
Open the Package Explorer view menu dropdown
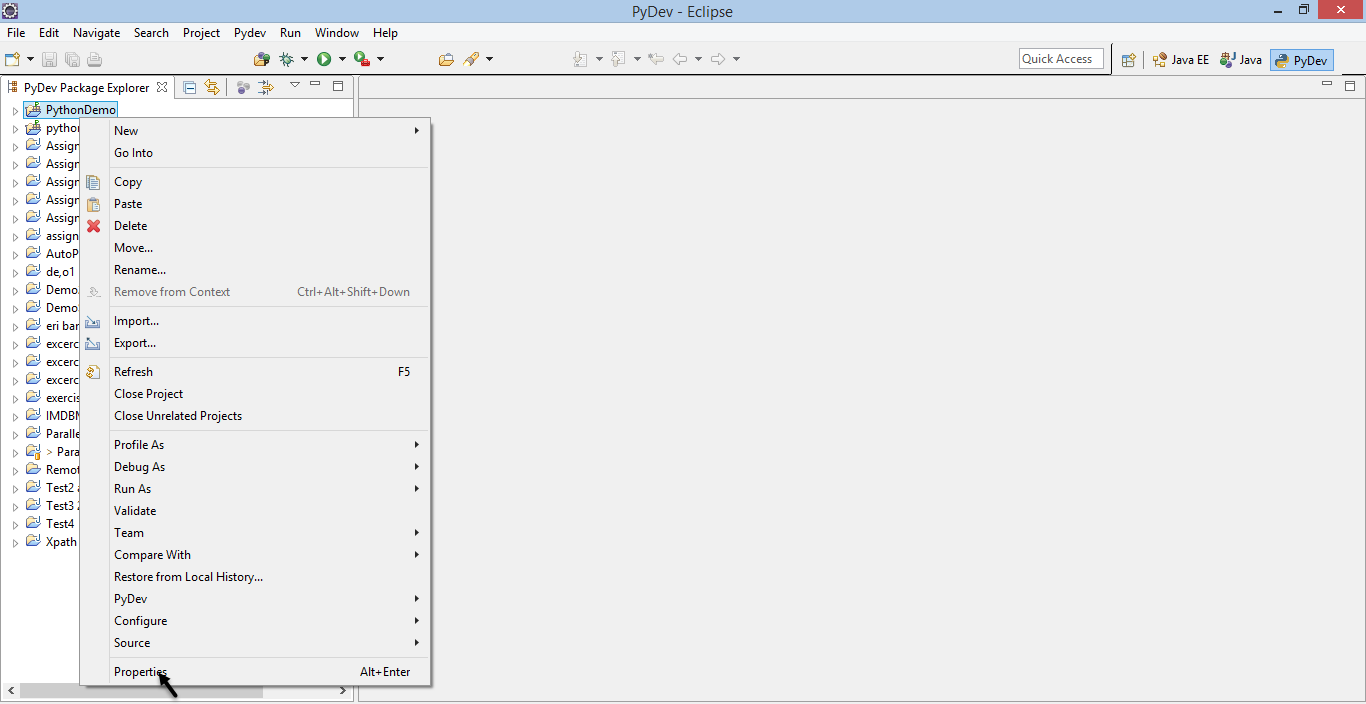[295, 86]
